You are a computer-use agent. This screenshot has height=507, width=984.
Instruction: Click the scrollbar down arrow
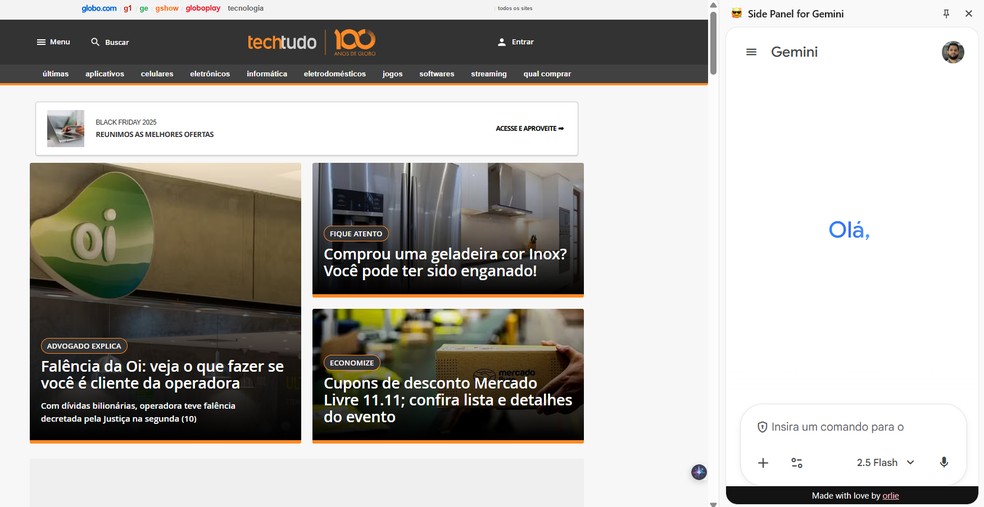point(713,503)
